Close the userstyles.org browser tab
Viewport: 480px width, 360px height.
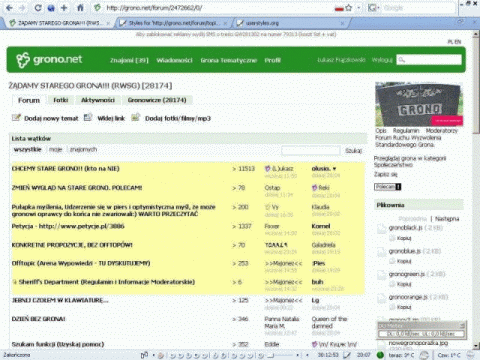pyautogui.click(x=342, y=23)
